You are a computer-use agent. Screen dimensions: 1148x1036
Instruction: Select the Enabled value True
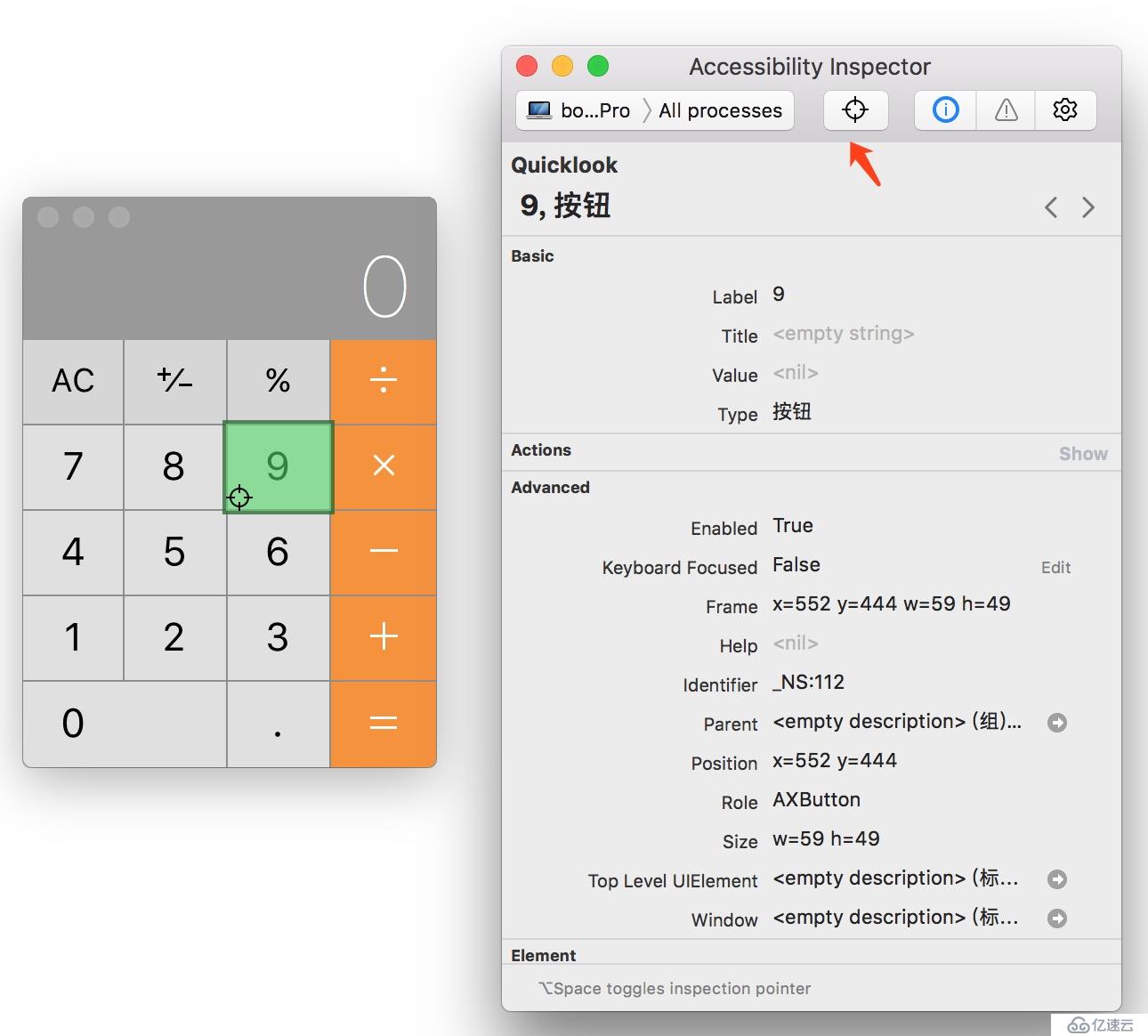coord(792,526)
